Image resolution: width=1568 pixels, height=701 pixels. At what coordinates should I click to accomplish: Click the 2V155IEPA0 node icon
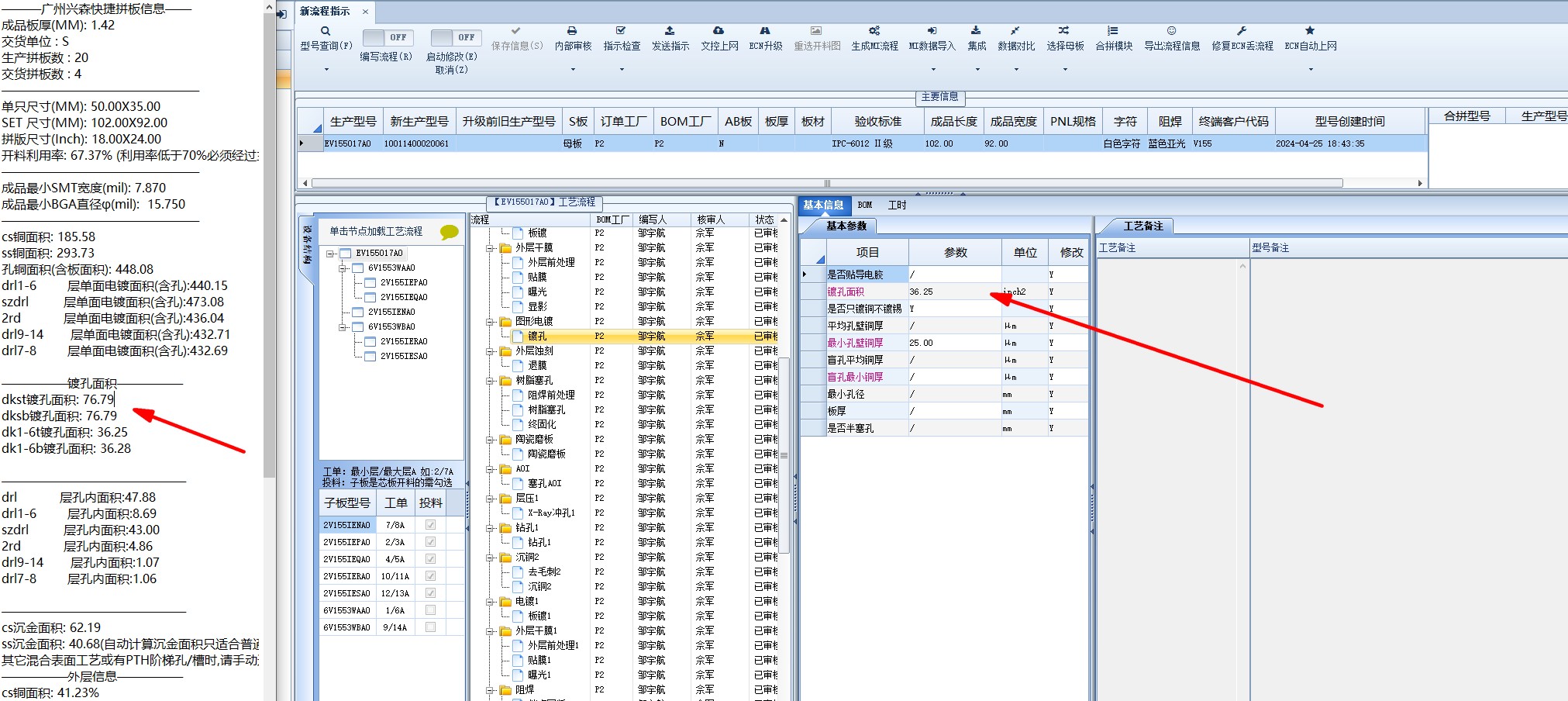pos(370,283)
